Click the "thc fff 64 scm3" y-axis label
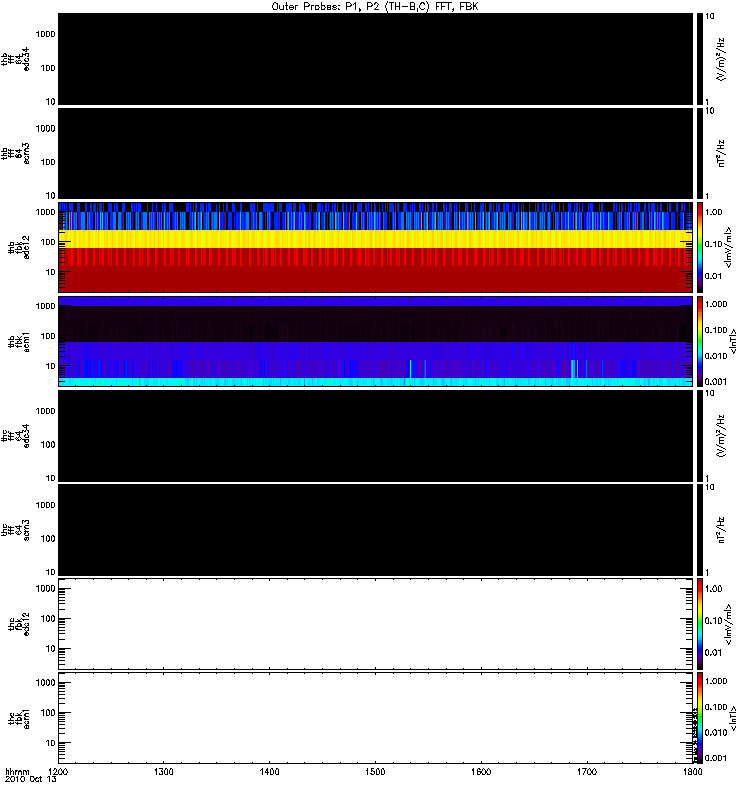 [x=15, y=530]
